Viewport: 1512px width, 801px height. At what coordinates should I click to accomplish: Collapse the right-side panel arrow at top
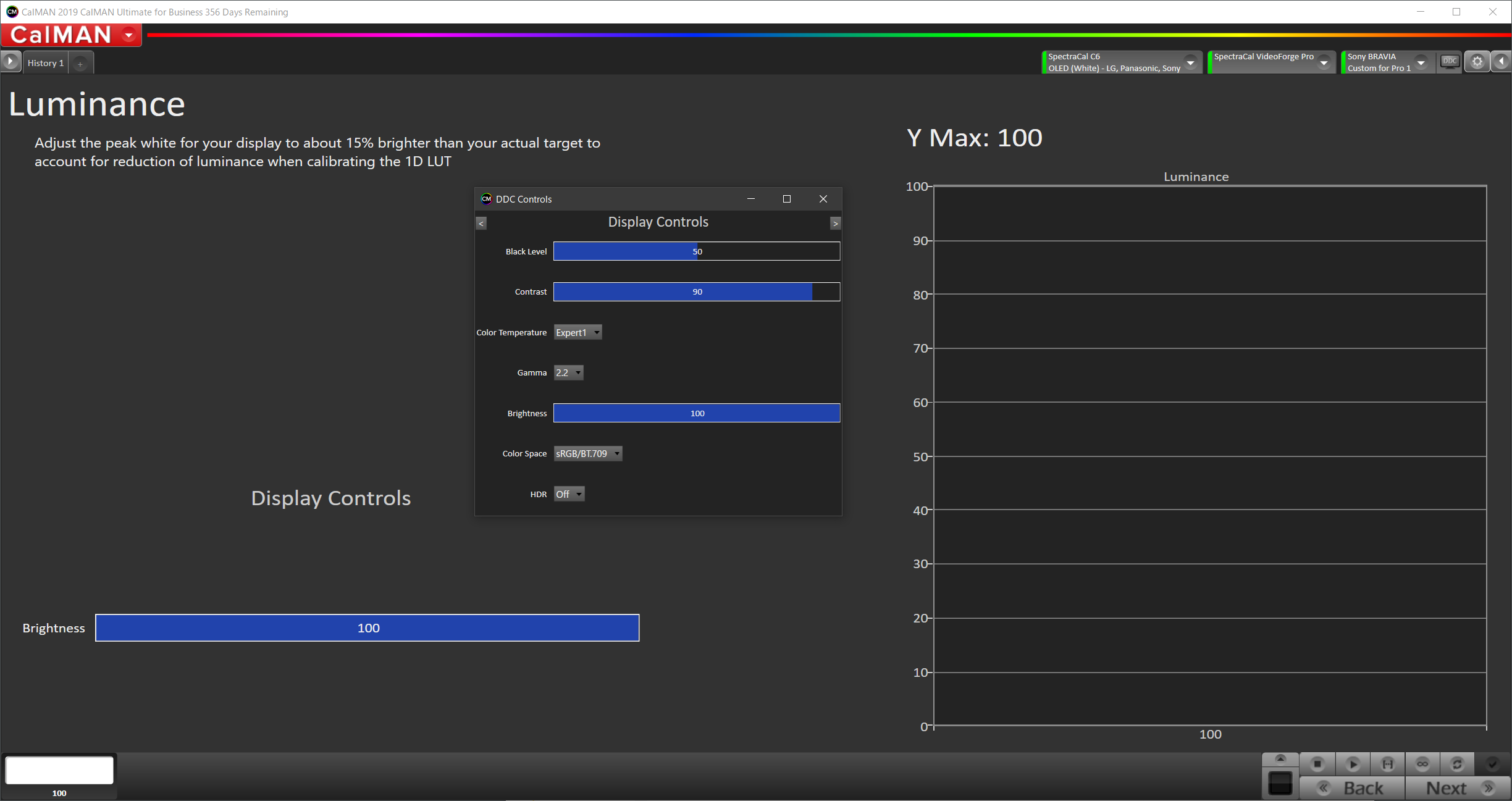pyautogui.click(x=1501, y=62)
